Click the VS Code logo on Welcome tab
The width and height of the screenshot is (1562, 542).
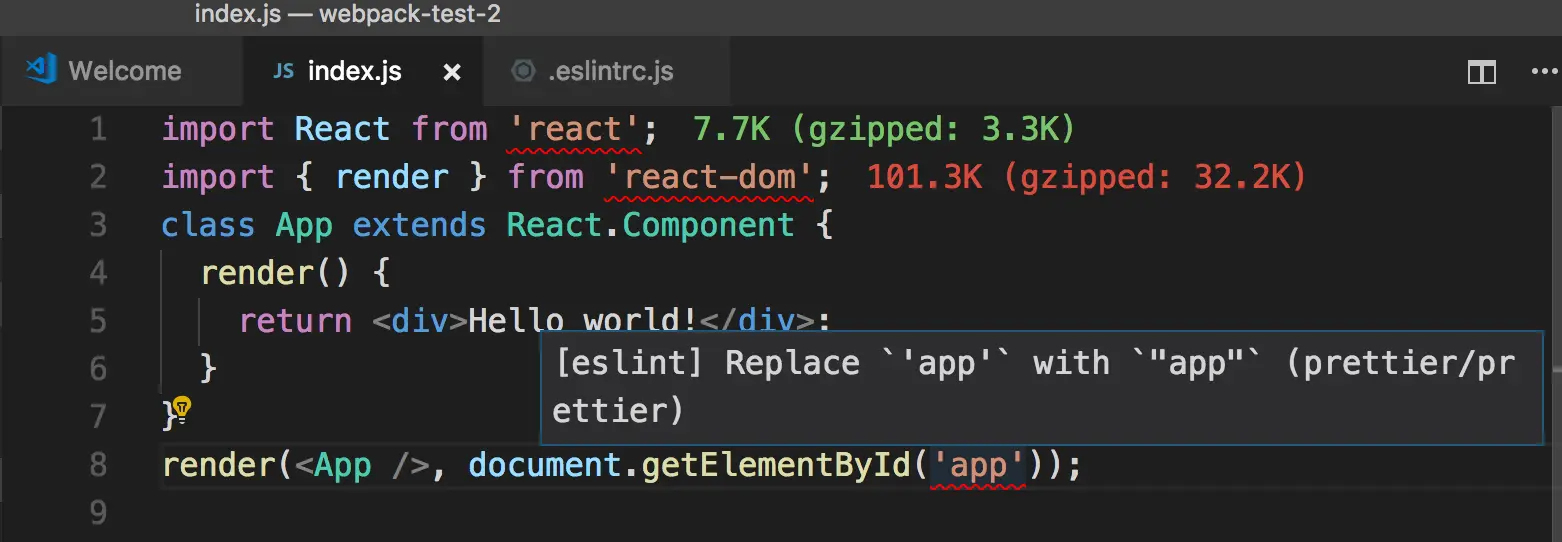coord(41,70)
